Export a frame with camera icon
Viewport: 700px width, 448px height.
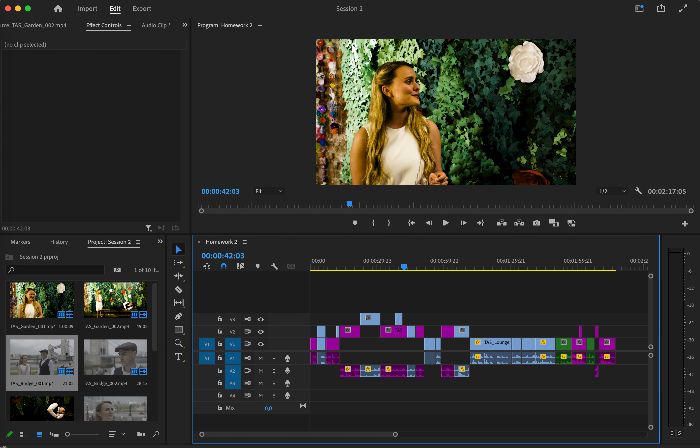pyautogui.click(x=536, y=223)
